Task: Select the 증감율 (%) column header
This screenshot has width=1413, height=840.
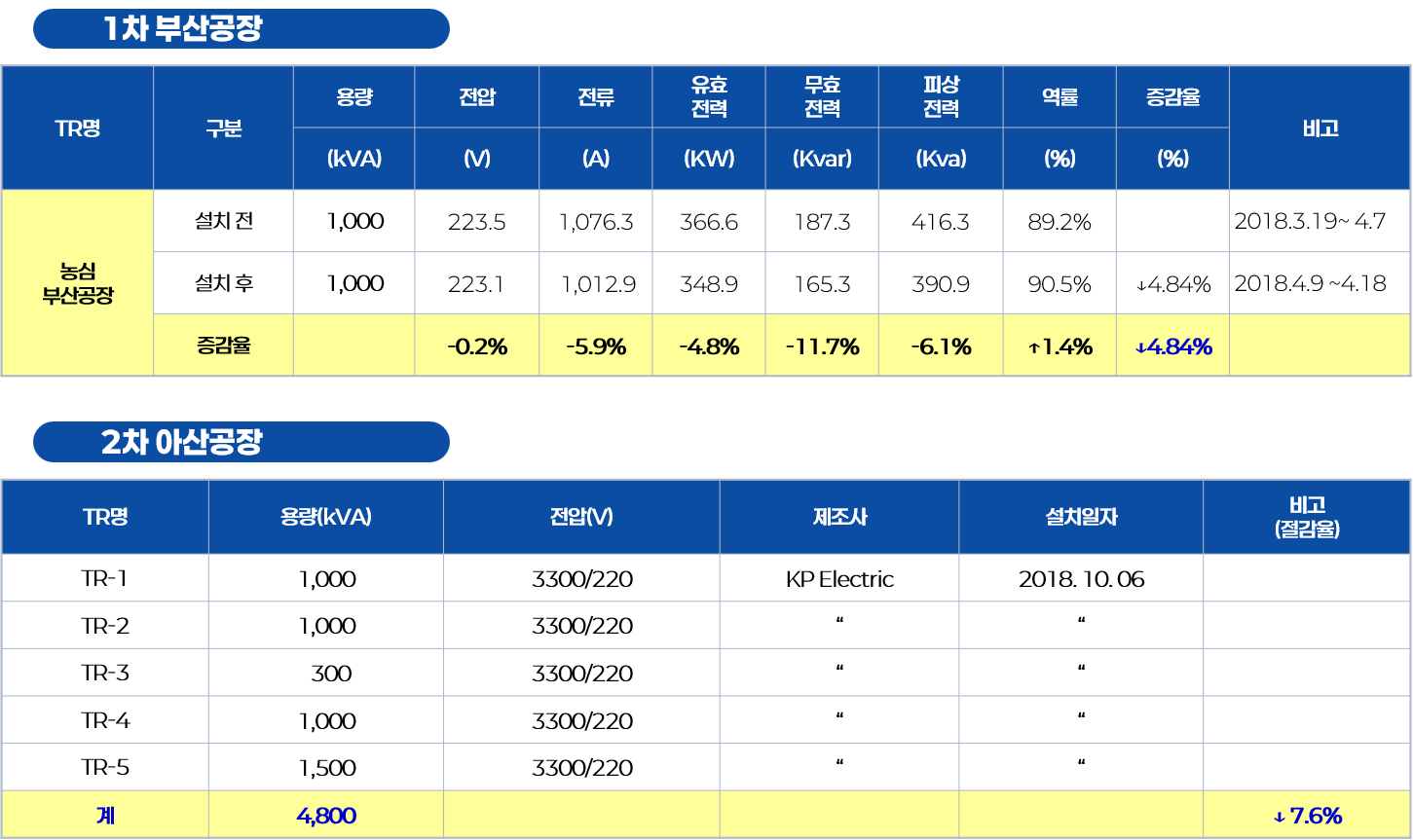Action: pos(1172,128)
